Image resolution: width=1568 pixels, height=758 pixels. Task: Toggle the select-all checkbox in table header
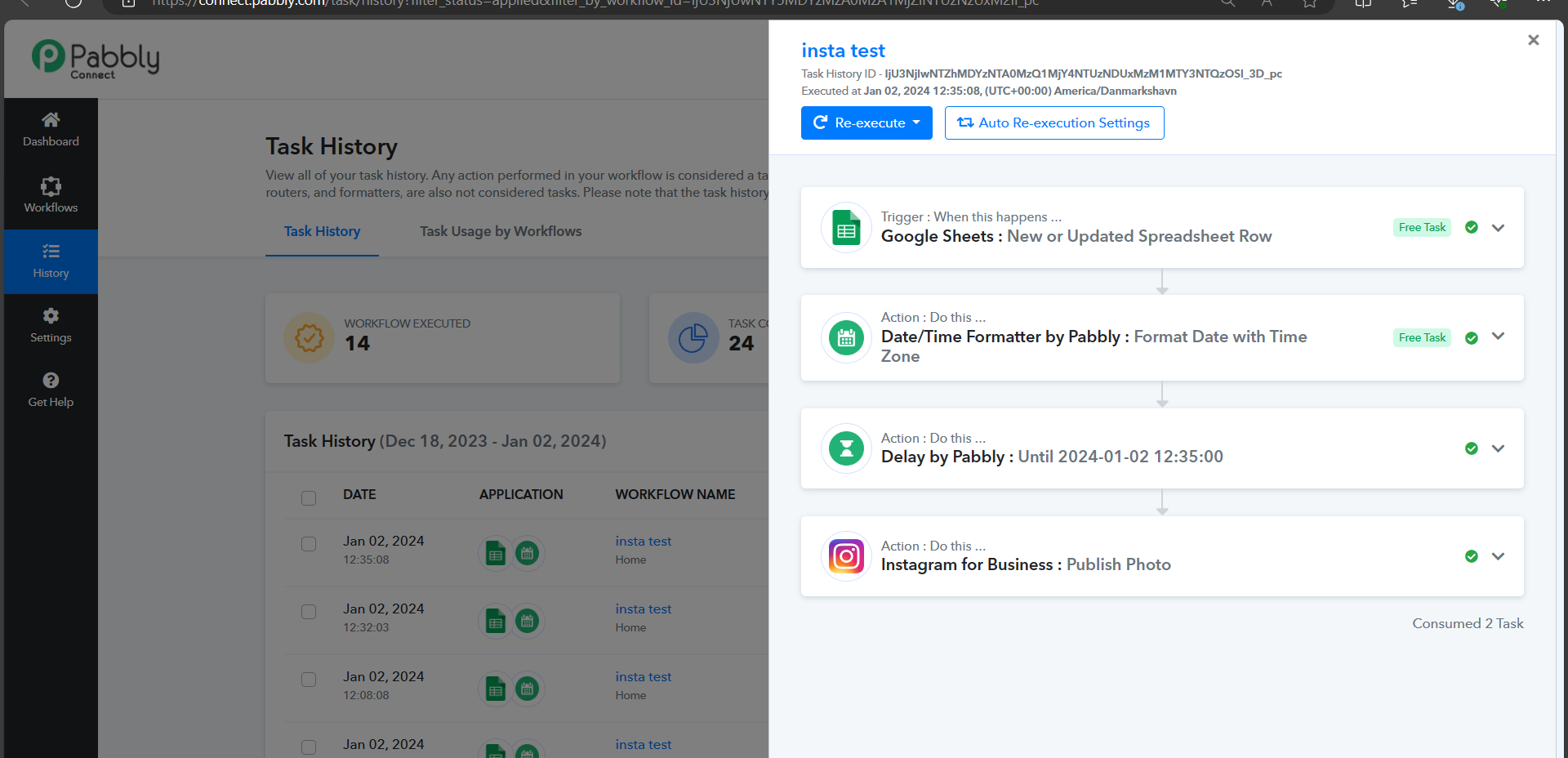coord(309,497)
